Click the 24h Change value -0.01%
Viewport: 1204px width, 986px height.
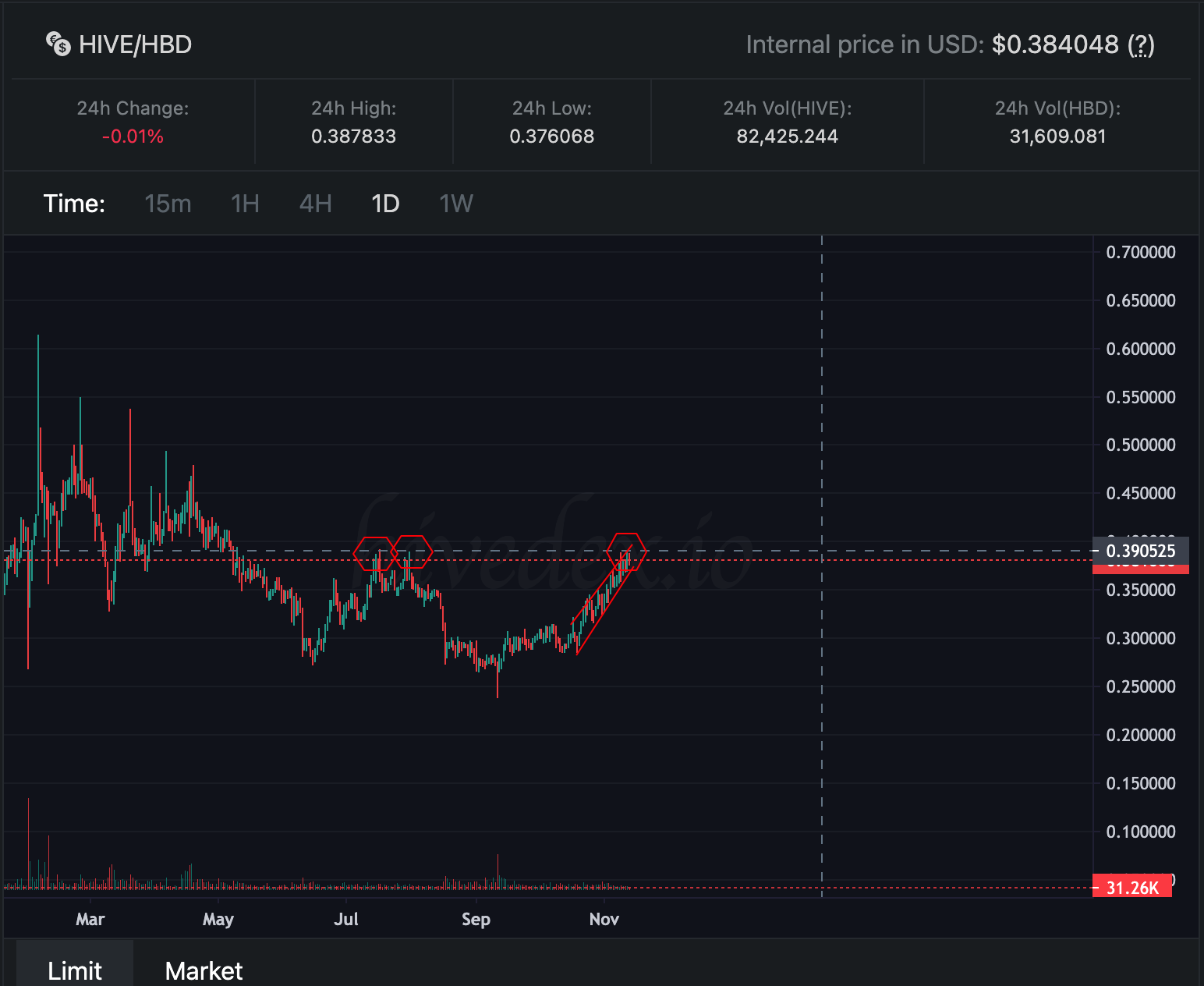point(133,137)
